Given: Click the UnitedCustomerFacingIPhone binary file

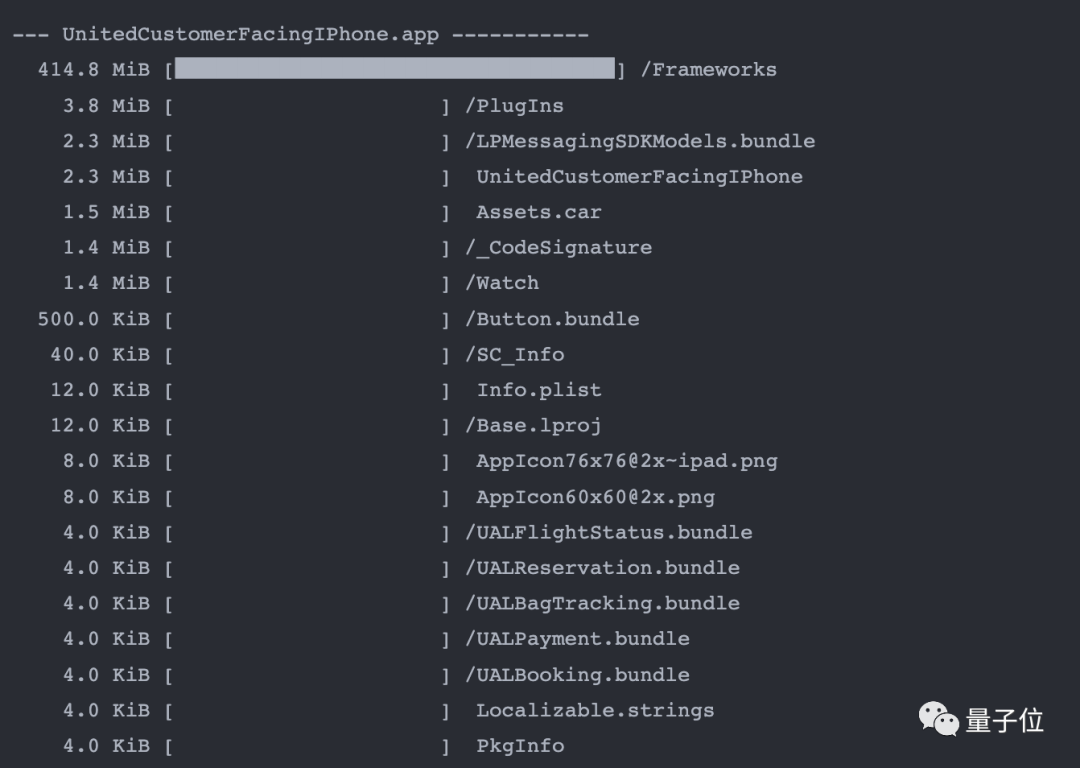Looking at the screenshot, I should coord(639,177).
